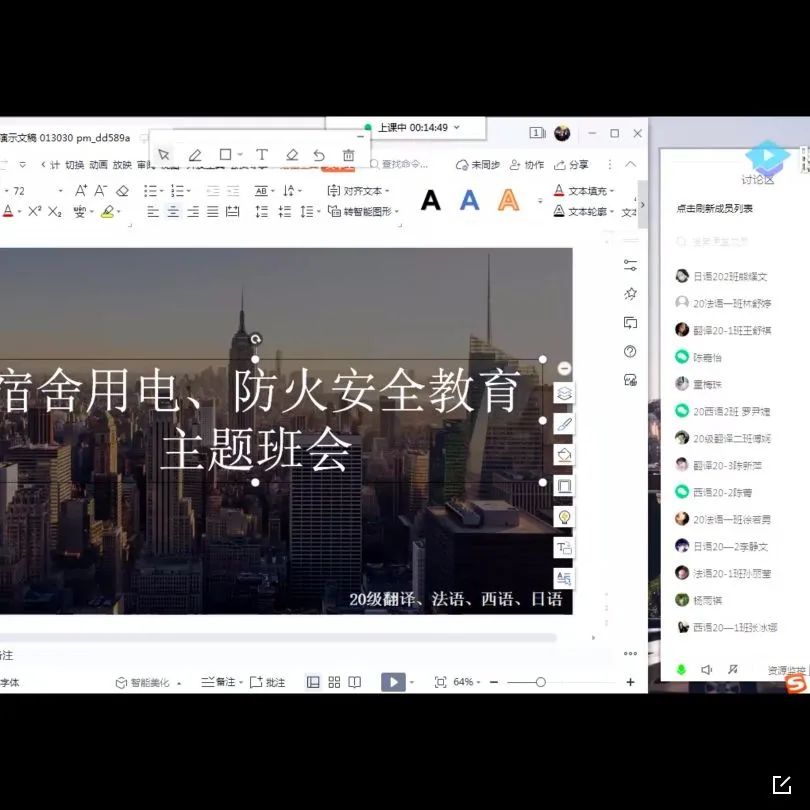Click the lightbulb icon beside the slide
This screenshot has height=810, width=810.
[x=564, y=517]
